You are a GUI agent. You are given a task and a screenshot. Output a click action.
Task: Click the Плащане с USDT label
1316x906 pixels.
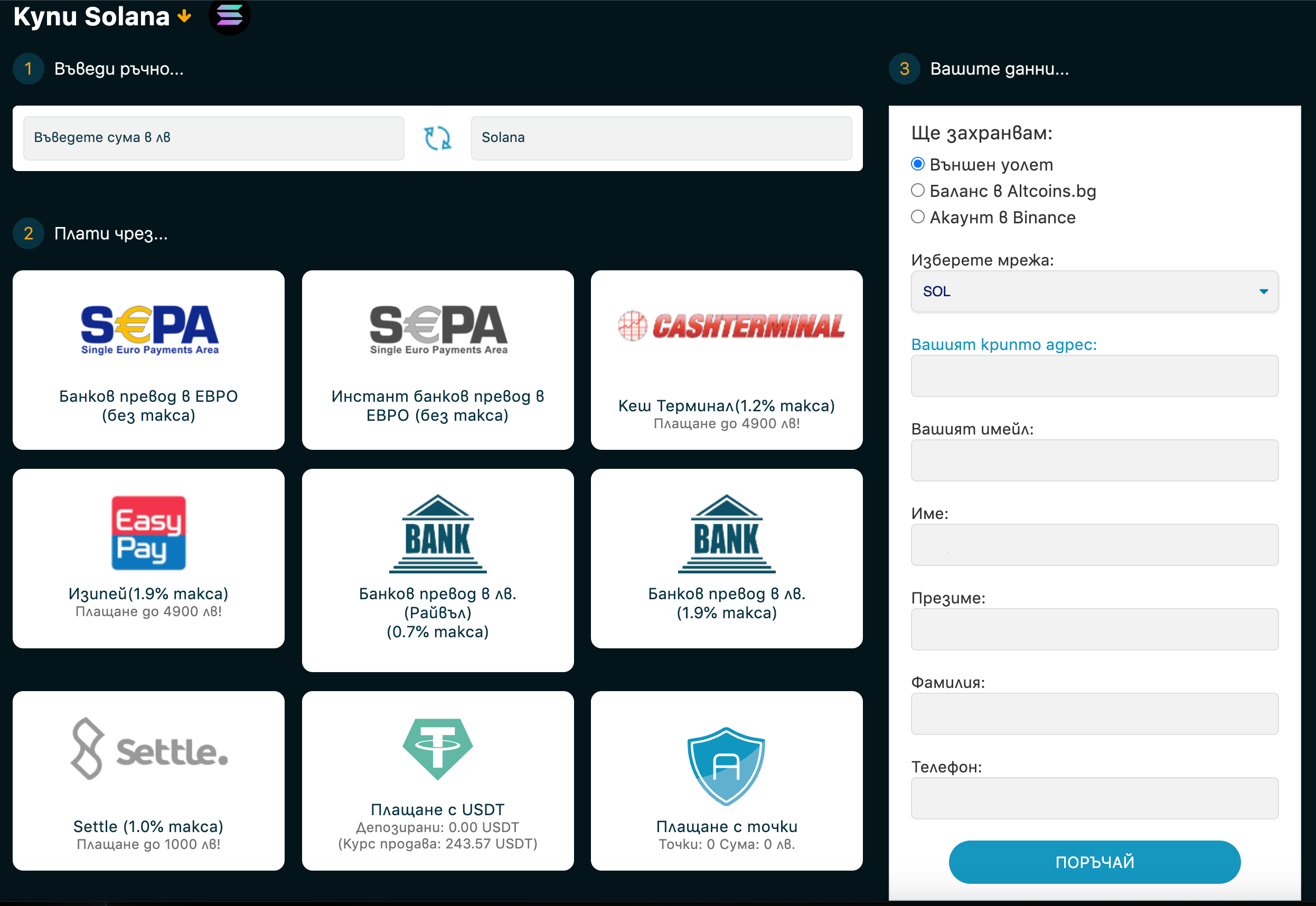tap(438, 809)
